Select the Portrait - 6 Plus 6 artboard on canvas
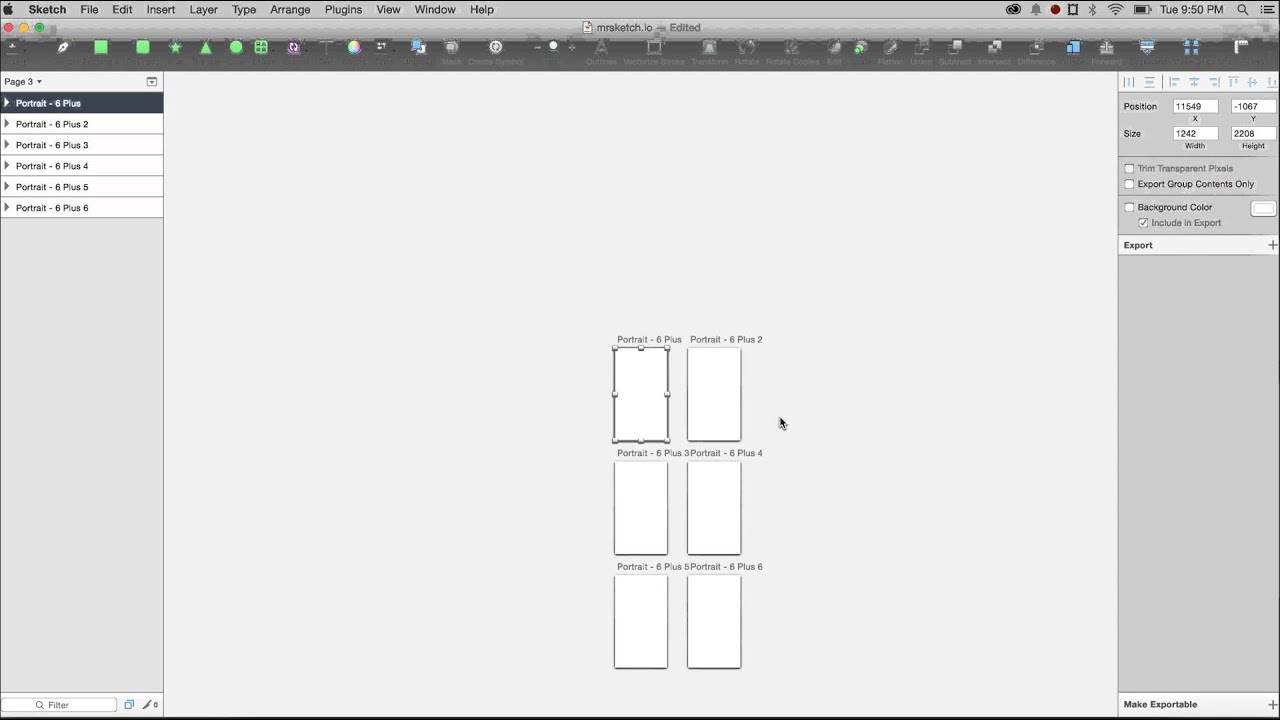 point(714,621)
